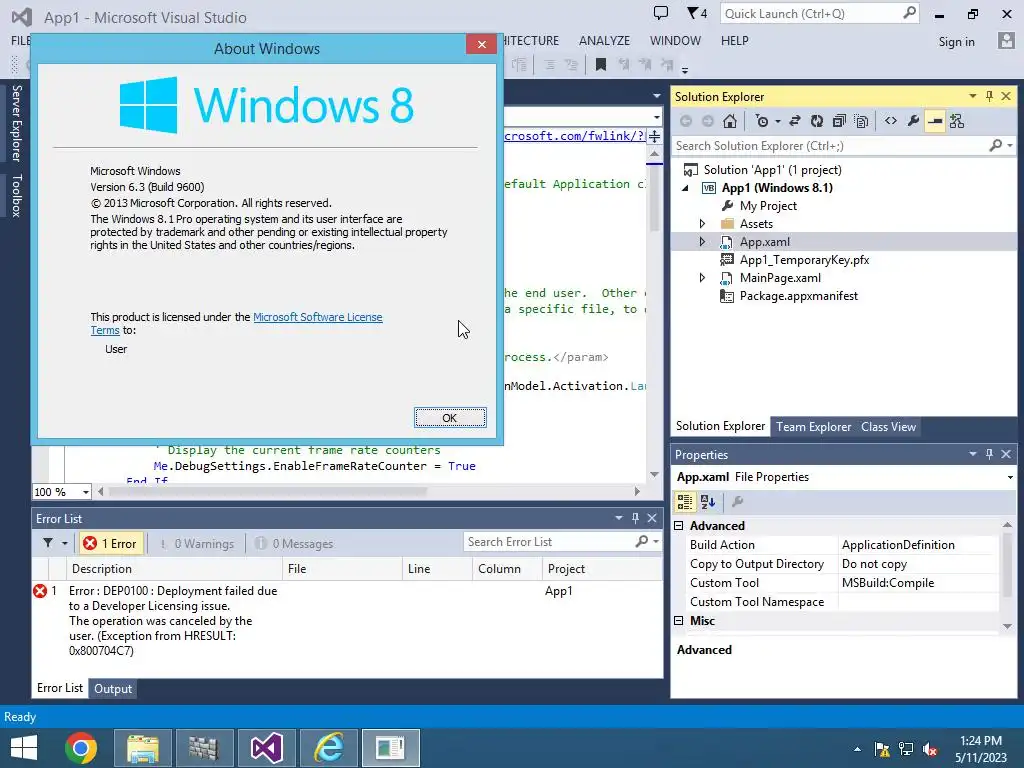This screenshot has width=1024, height=768.
Task: Open the Solution Explorer window options dropdown arrow
Action: click(x=972, y=96)
